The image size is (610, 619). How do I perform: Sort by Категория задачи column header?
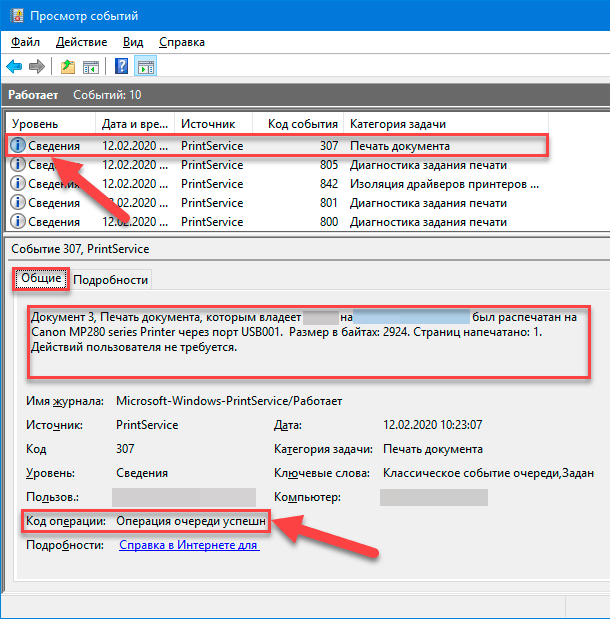[x=446, y=124]
